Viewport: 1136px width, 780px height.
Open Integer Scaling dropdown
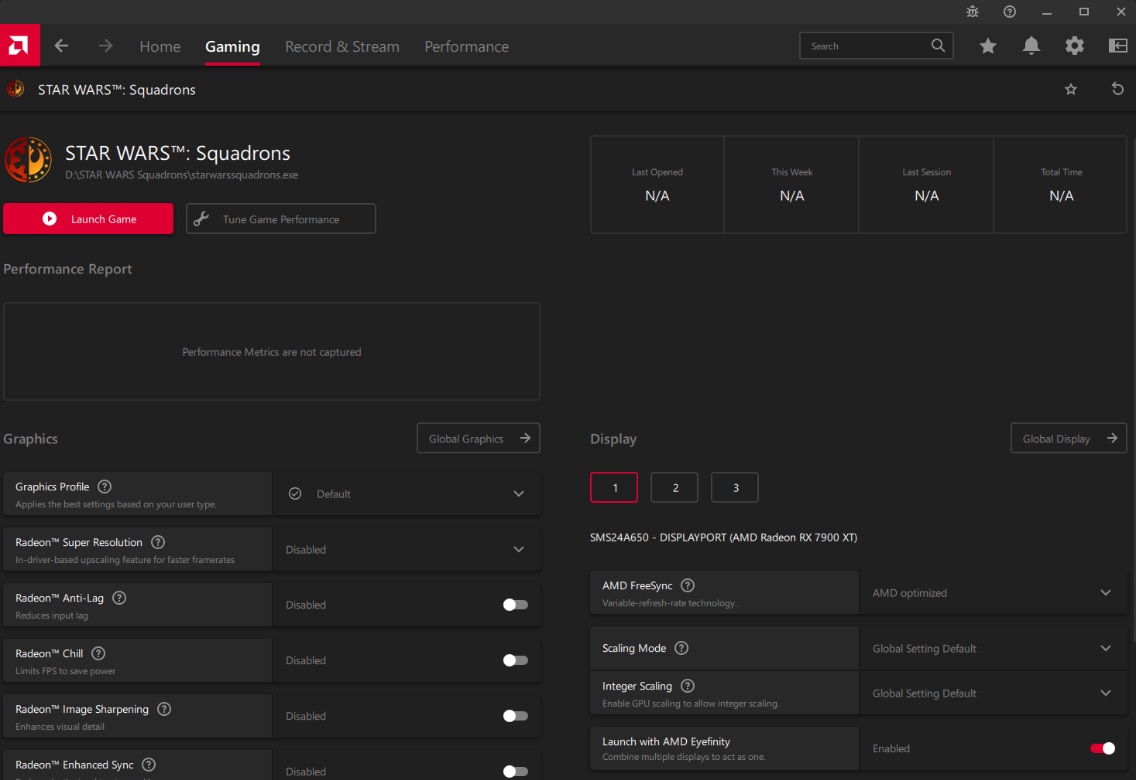tap(993, 693)
